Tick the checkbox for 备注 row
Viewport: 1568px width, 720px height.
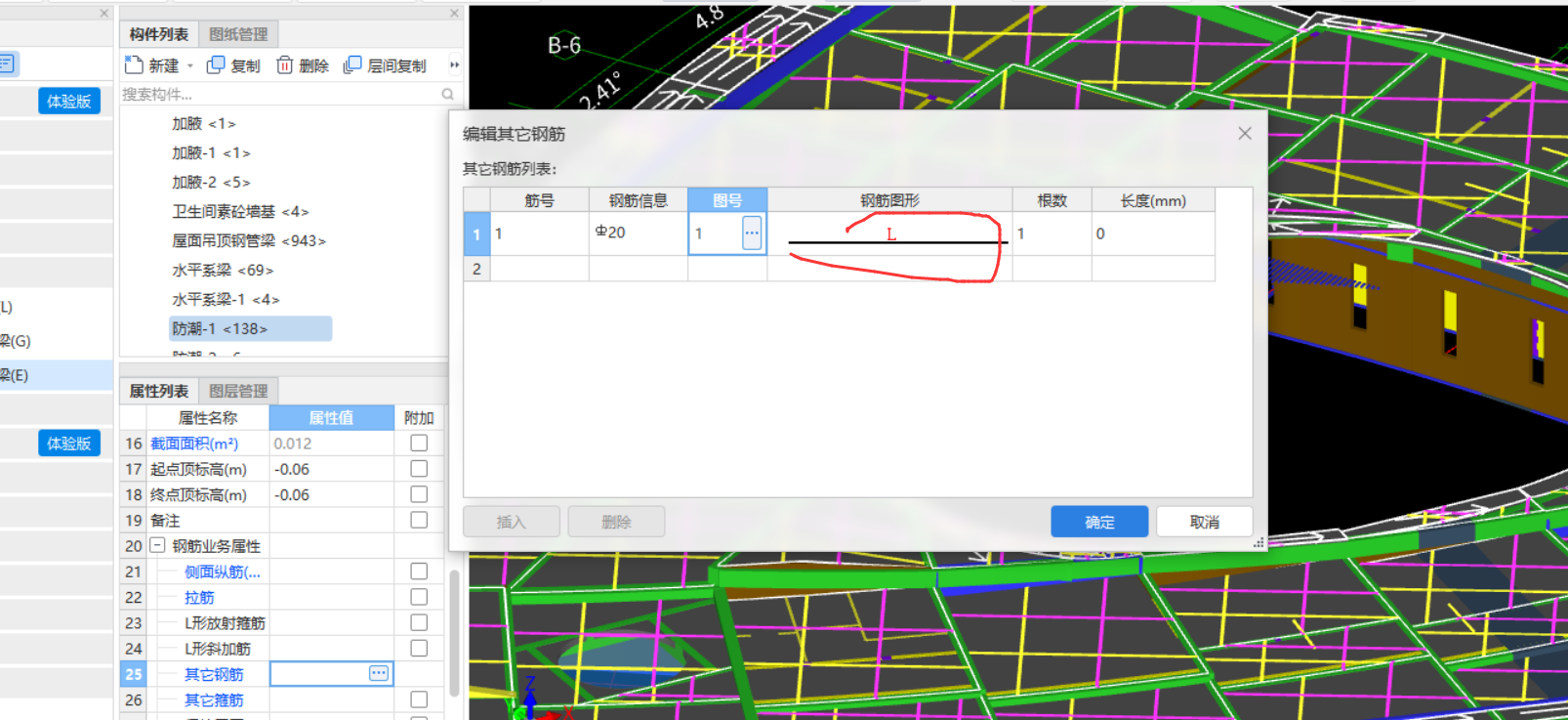pyautogui.click(x=419, y=520)
